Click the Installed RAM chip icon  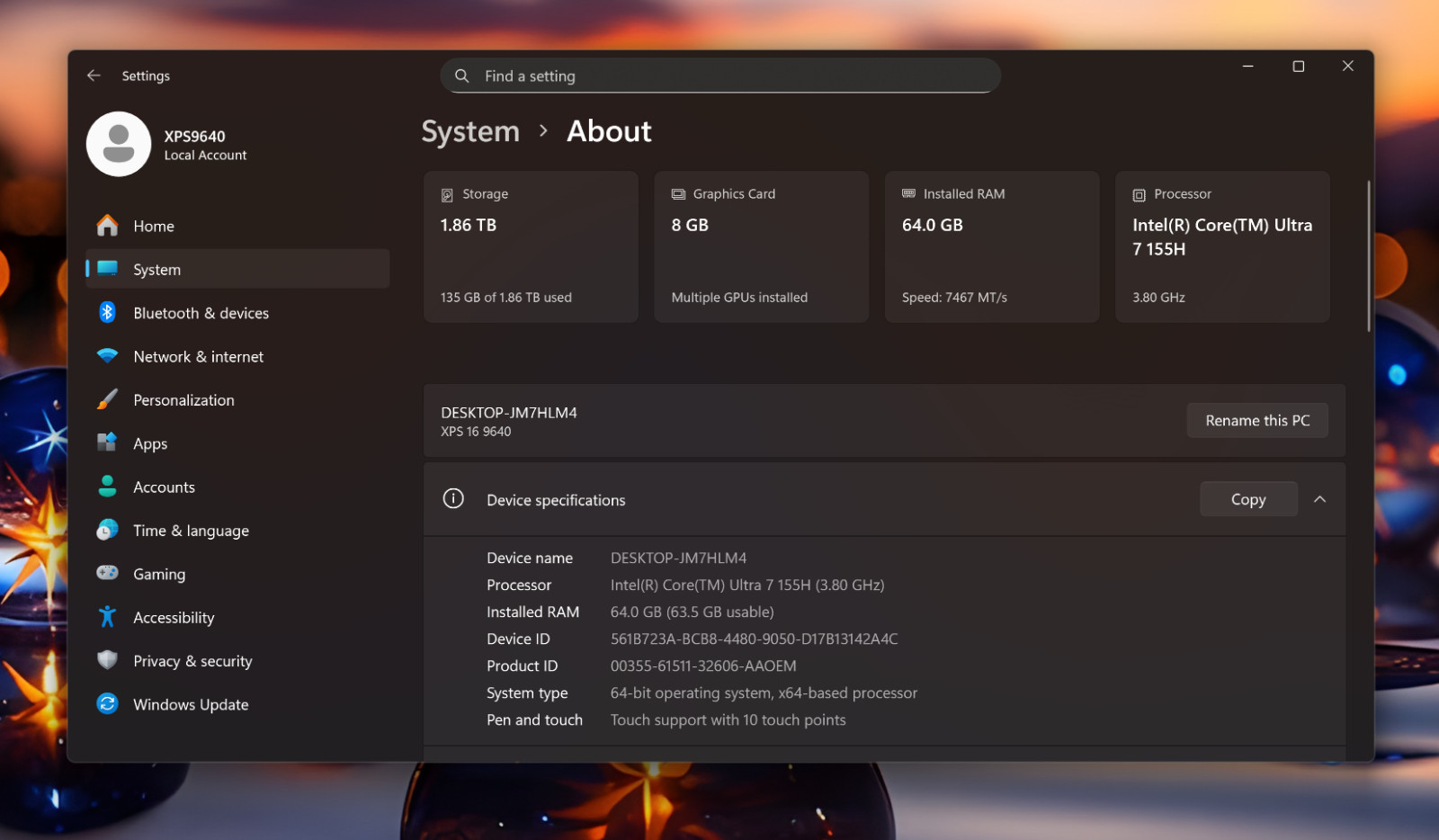coord(908,193)
